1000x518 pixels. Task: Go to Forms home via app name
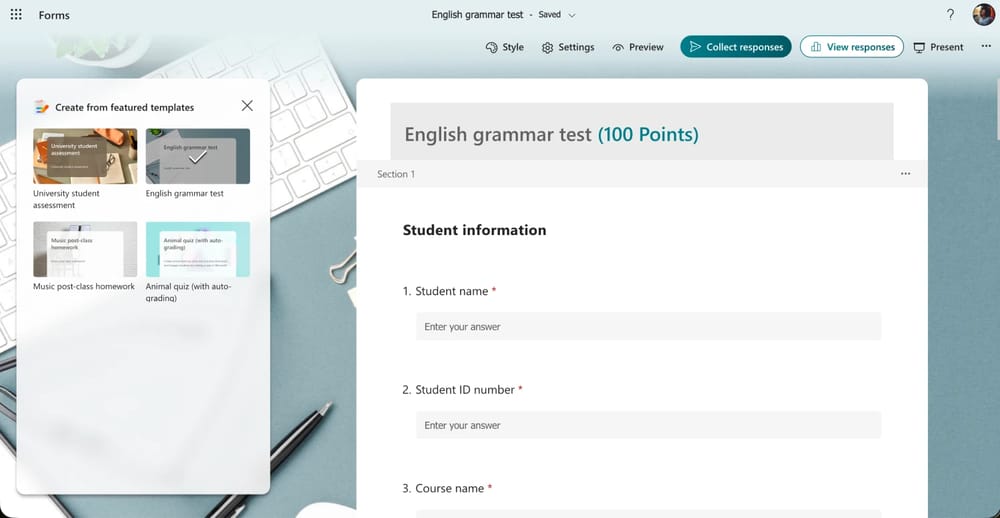(x=54, y=16)
